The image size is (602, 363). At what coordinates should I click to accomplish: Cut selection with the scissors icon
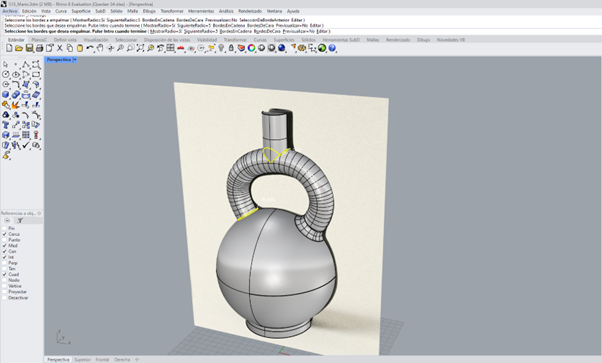click(x=60, y=48)
